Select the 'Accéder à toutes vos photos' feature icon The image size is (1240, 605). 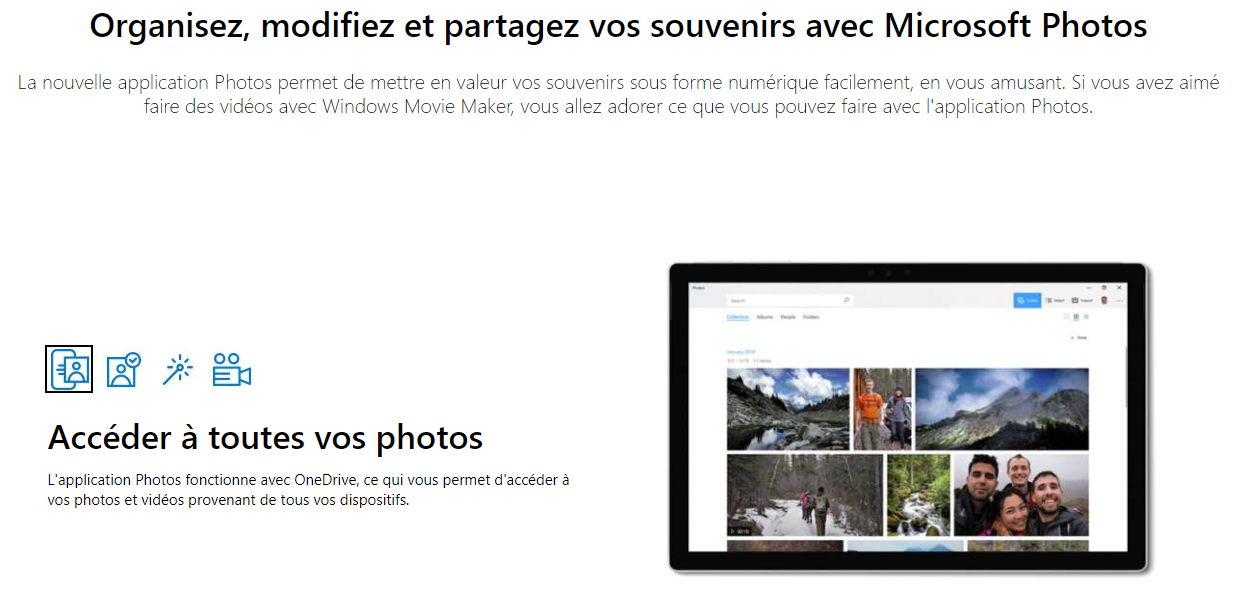pyautogui.click(x=69, y=369)
